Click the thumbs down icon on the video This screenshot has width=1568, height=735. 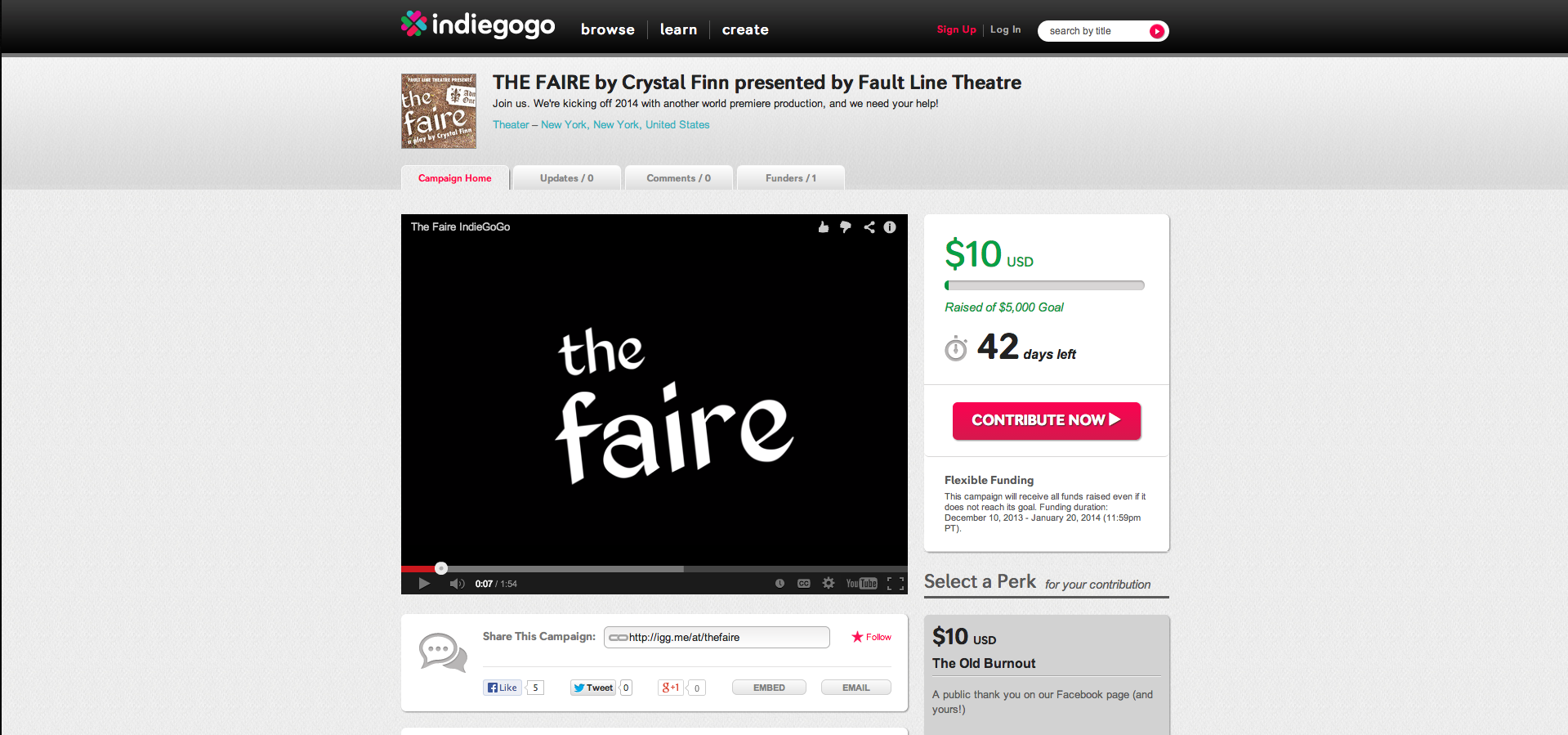[x=846, y=227]
